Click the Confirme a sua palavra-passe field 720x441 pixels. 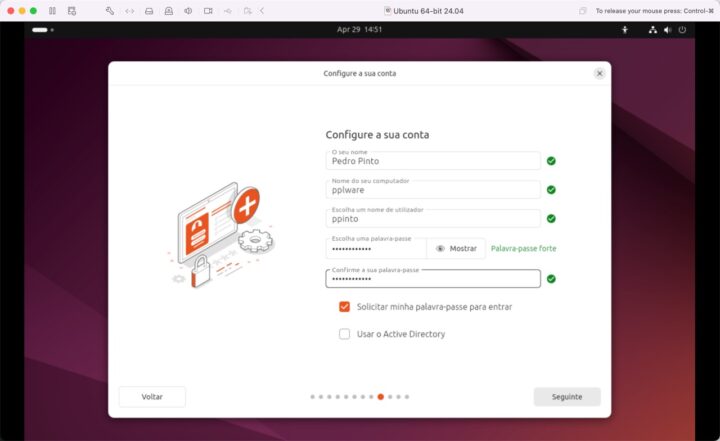433,279
